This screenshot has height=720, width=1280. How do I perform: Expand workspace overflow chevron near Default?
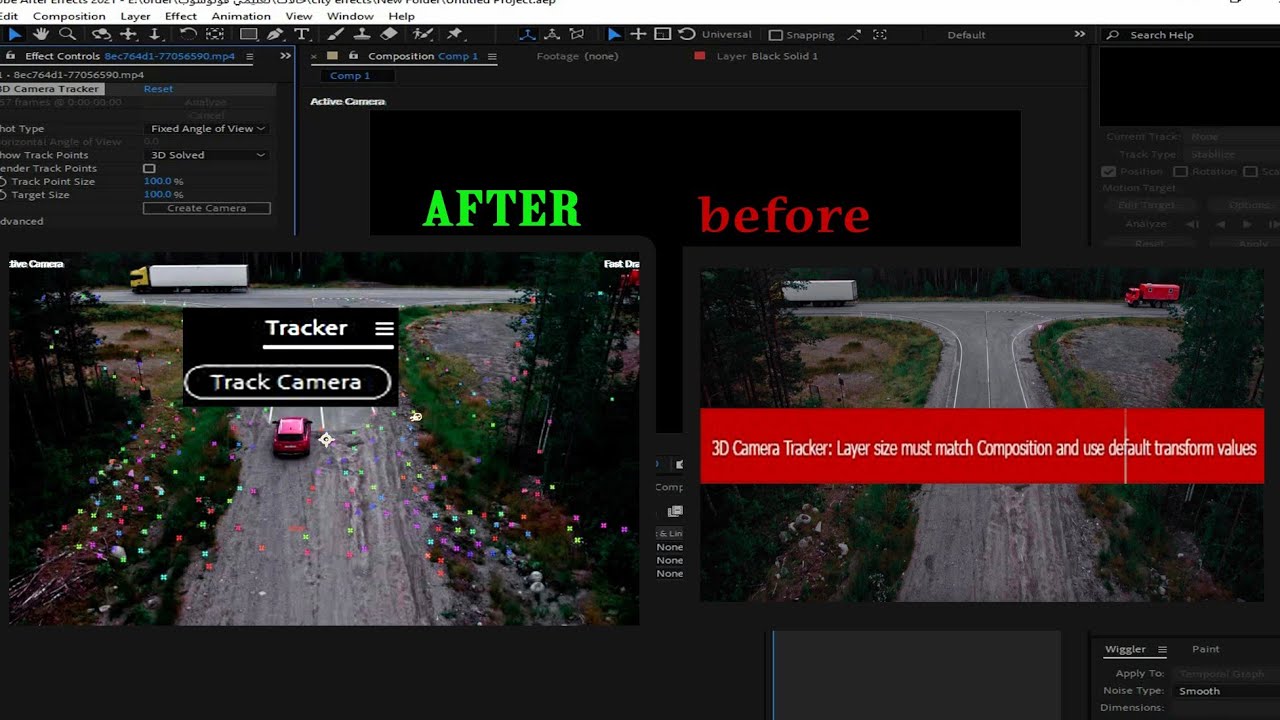pos(1079,34)
